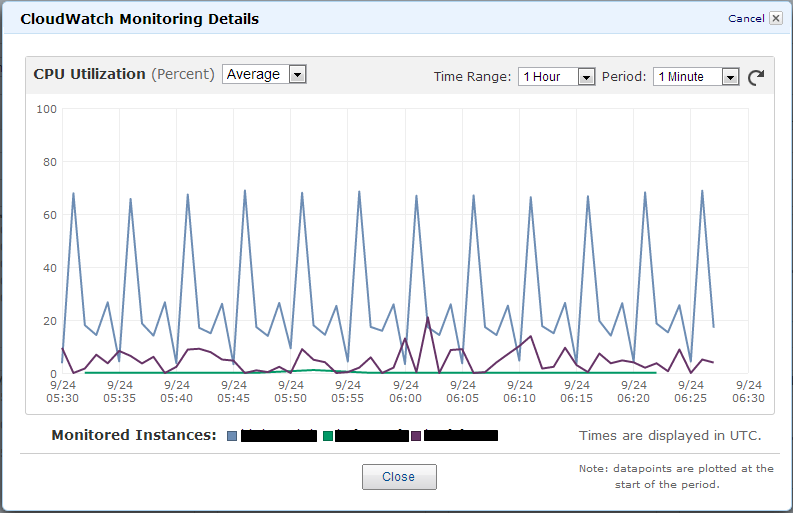Click the datapoints note text
This screenshot has height=513, width=793.
(x=676, y=477)
